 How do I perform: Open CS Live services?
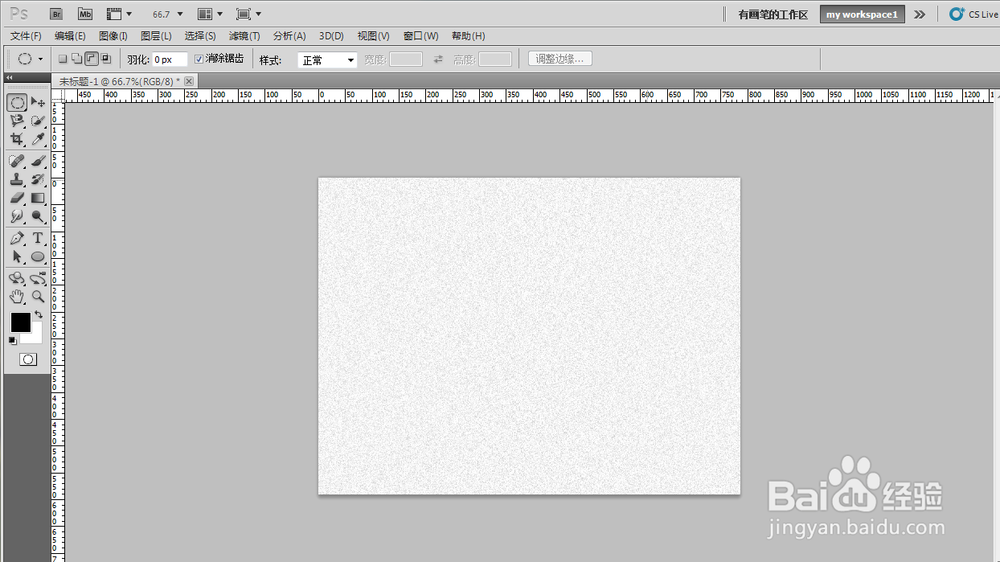[973, 14]
